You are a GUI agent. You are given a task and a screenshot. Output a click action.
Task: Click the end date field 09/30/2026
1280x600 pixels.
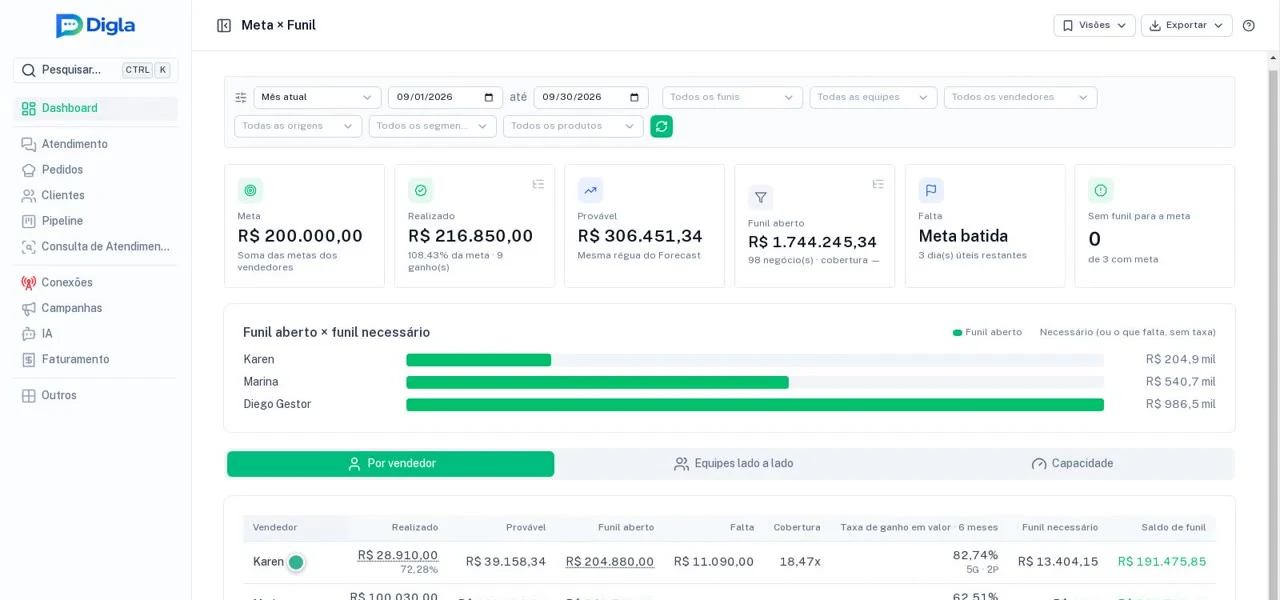[x=591, y=97]
